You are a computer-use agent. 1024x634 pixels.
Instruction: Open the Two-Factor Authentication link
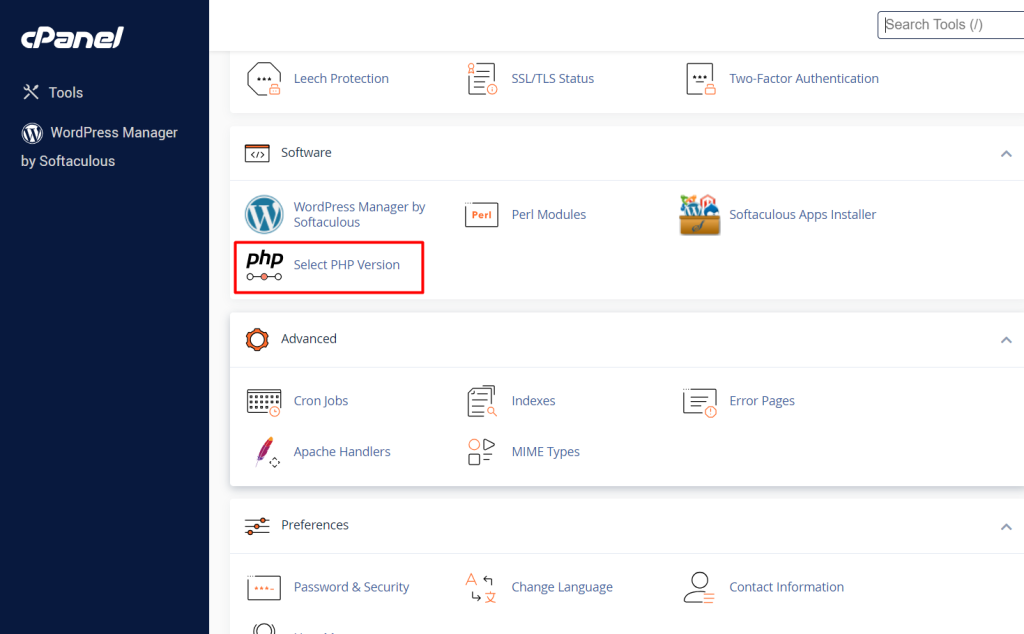pos(803,78)
